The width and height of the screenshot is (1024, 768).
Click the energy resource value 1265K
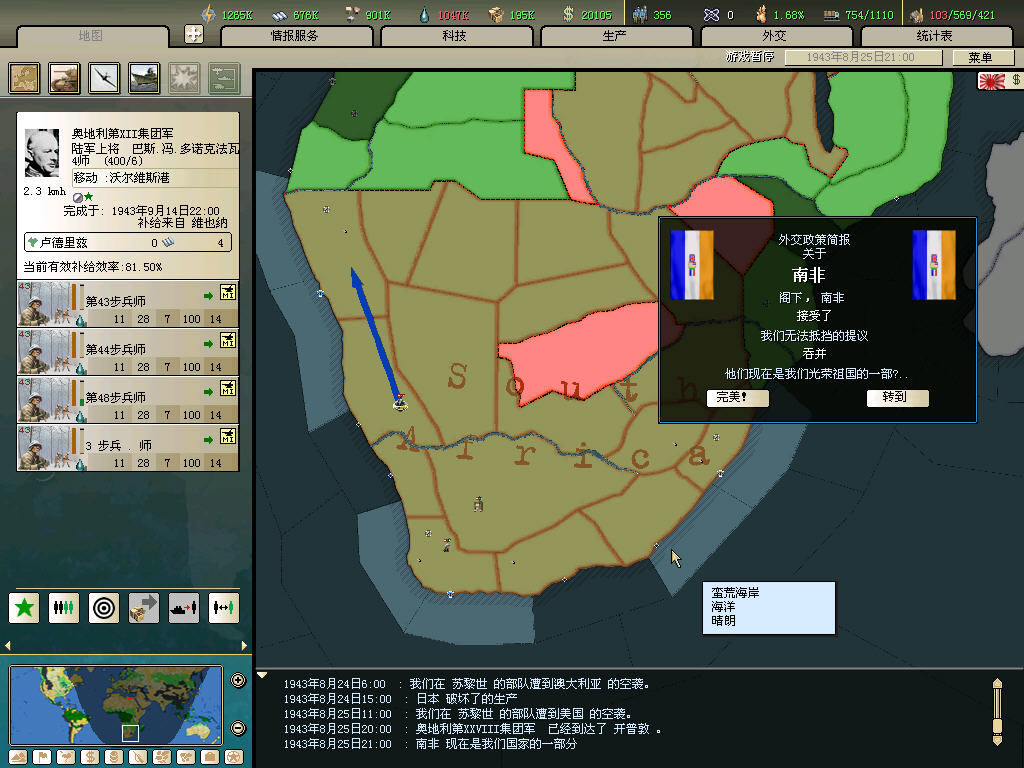click(236, 15)
